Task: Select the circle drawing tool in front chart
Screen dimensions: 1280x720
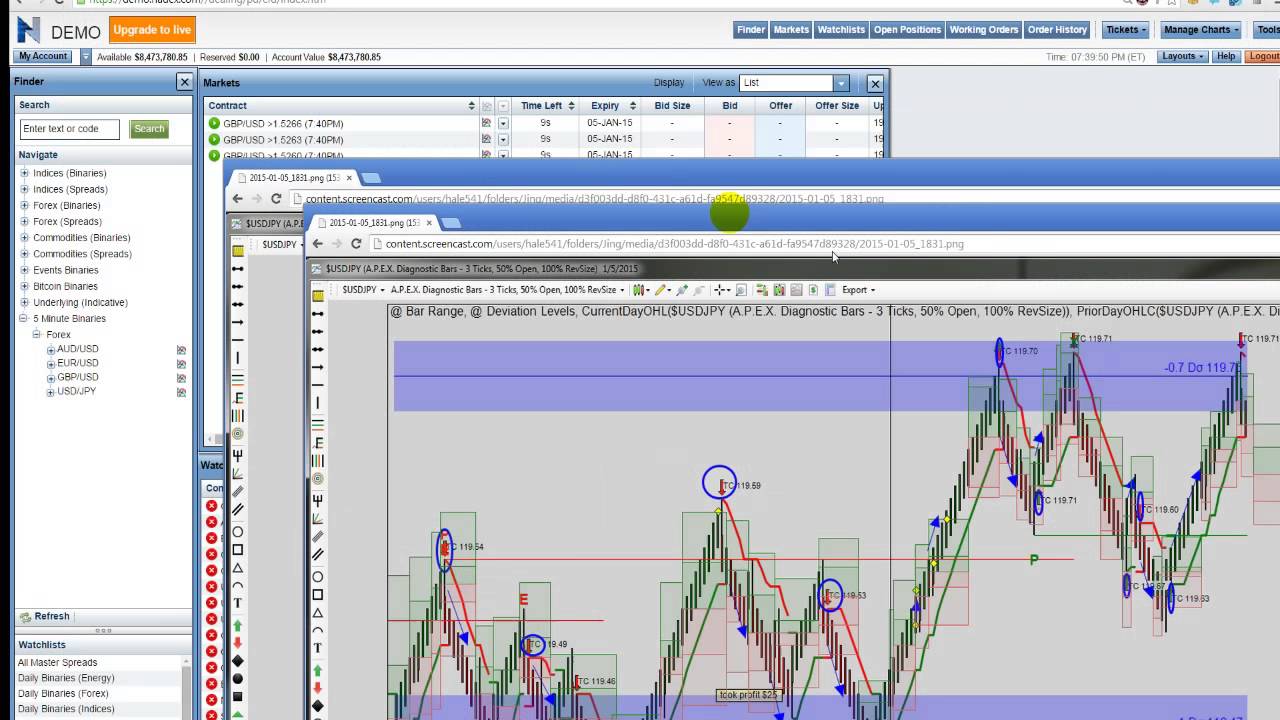Action: 318,577
